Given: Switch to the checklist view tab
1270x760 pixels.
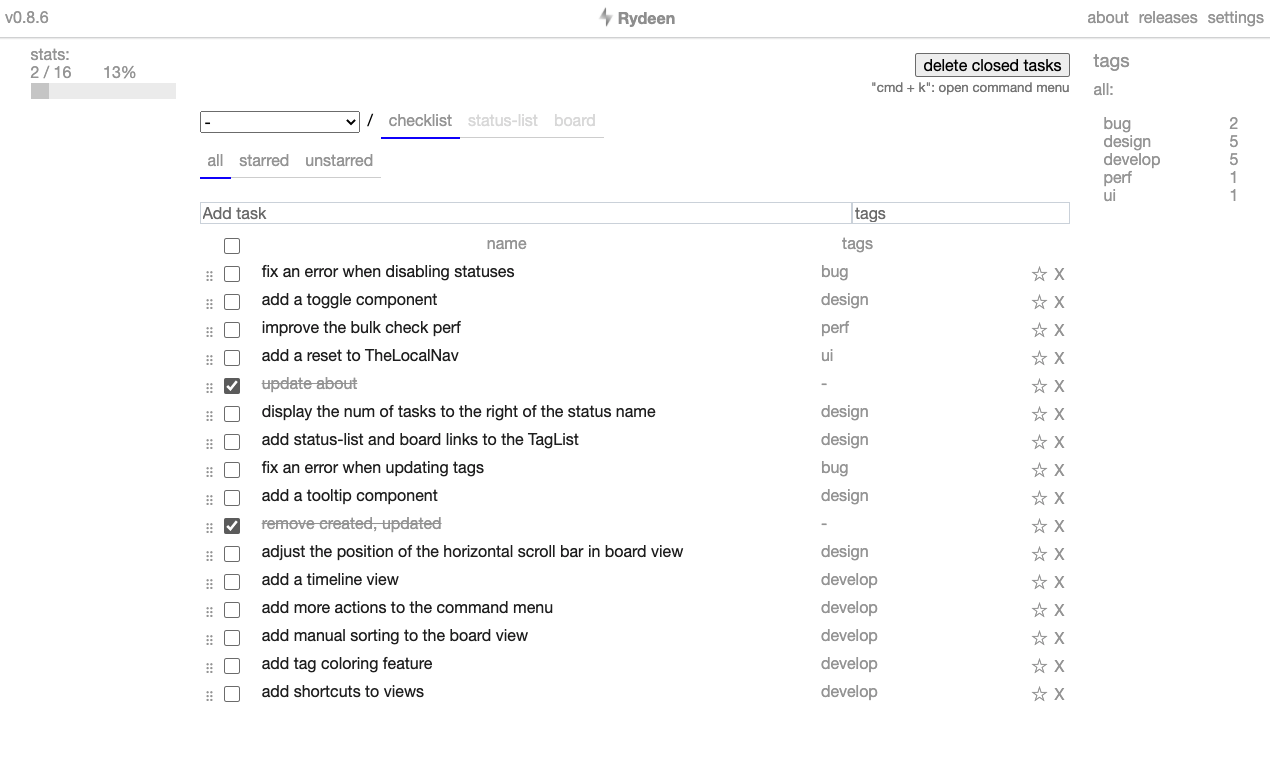Looking at the screenshot, I should click(x=420, y=121).
